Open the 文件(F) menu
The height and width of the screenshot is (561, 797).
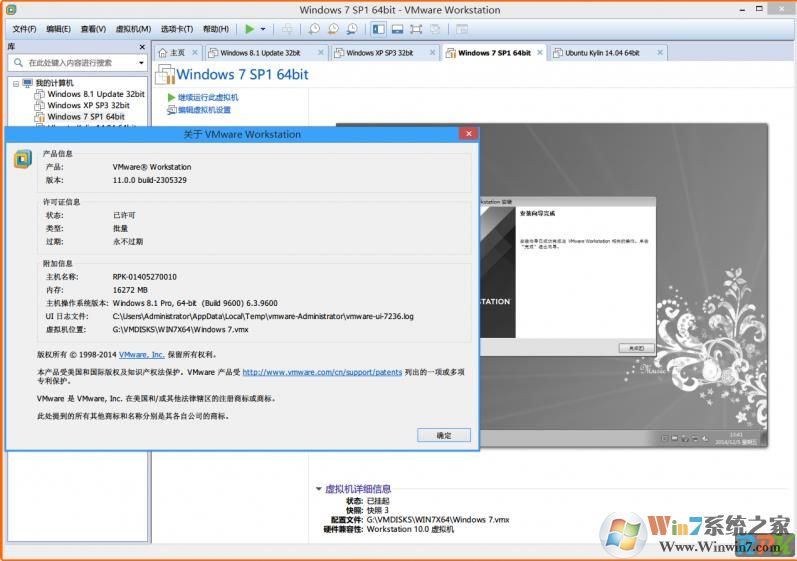click(24, 29)
